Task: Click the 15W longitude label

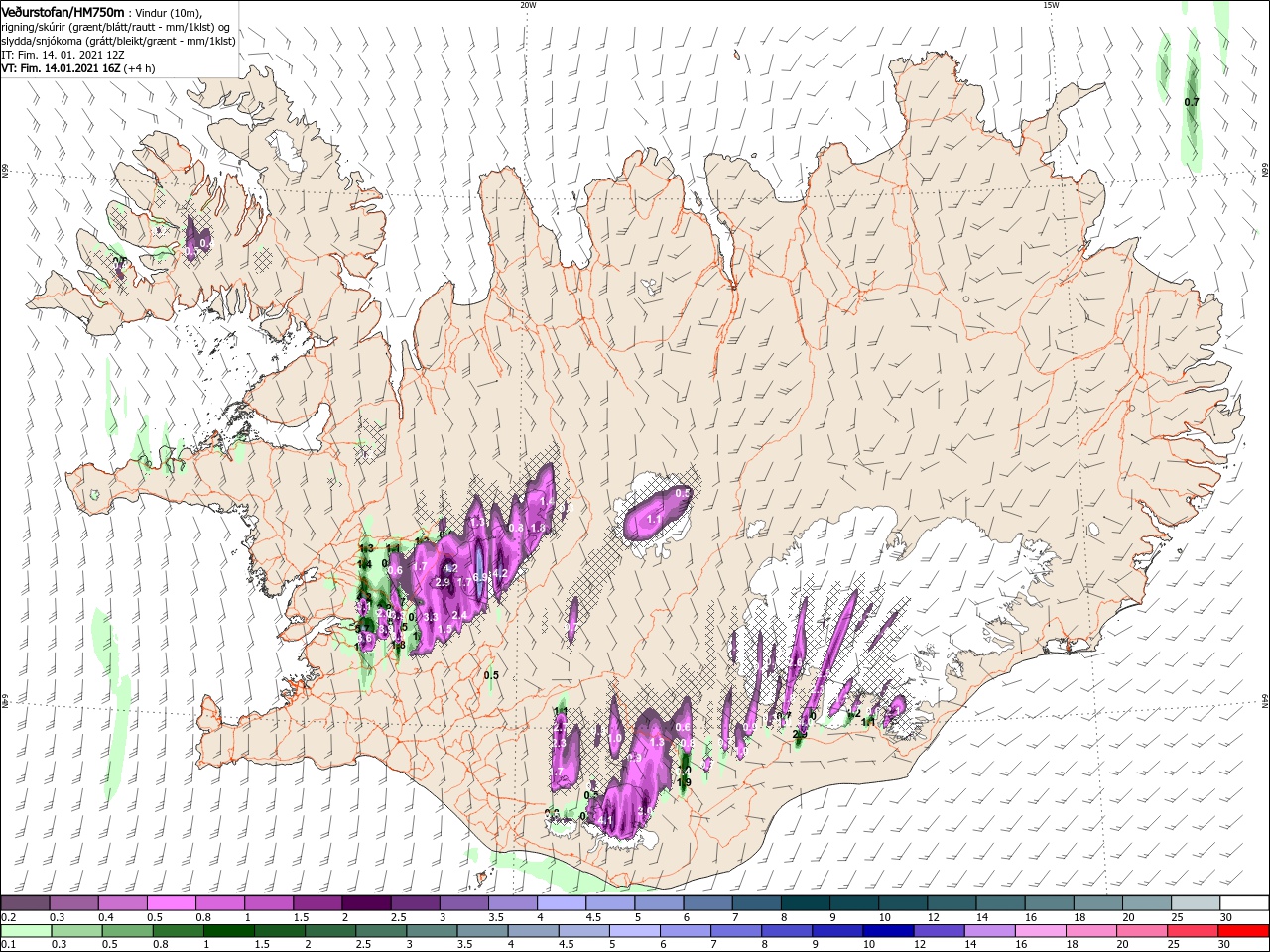Action: click(x=1050, y=5)
